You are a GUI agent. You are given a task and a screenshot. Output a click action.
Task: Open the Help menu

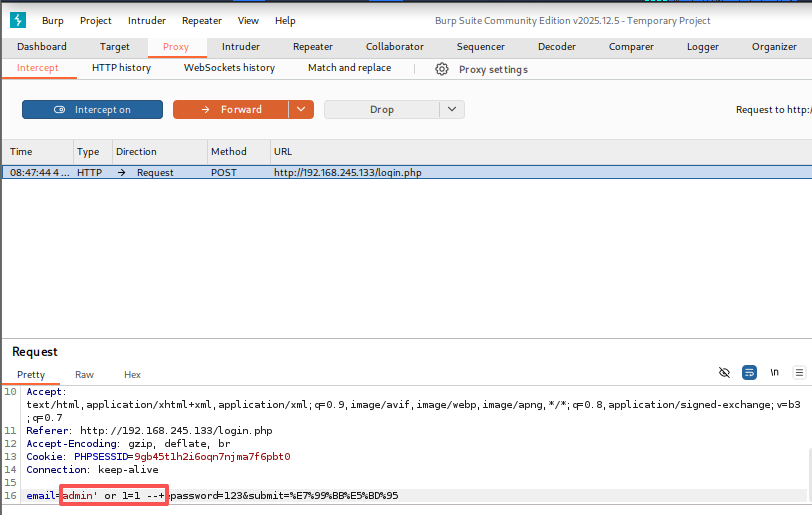285,21
